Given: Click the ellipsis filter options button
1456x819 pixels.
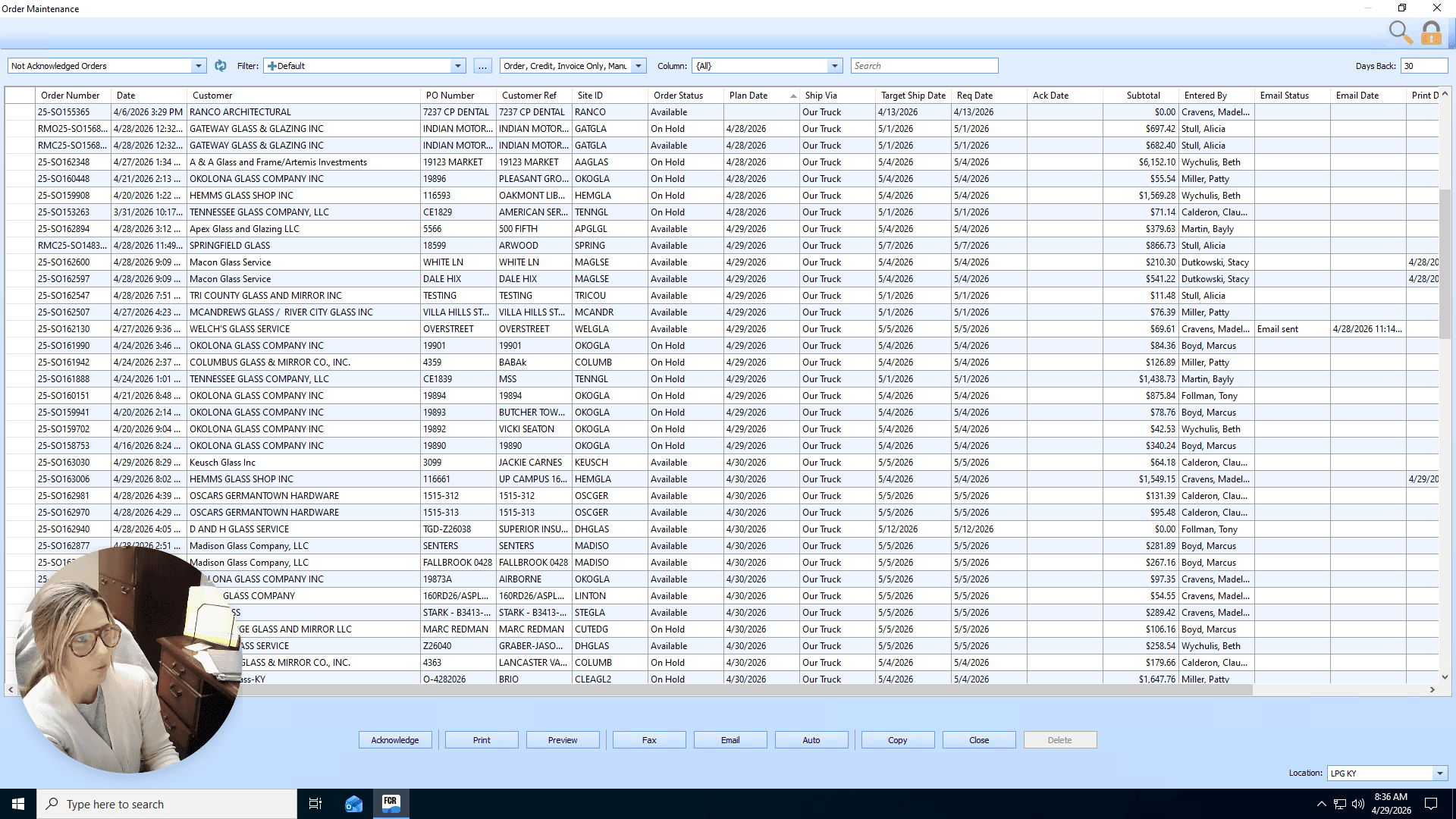Looking at the screenshot, I should coord(482,66).
